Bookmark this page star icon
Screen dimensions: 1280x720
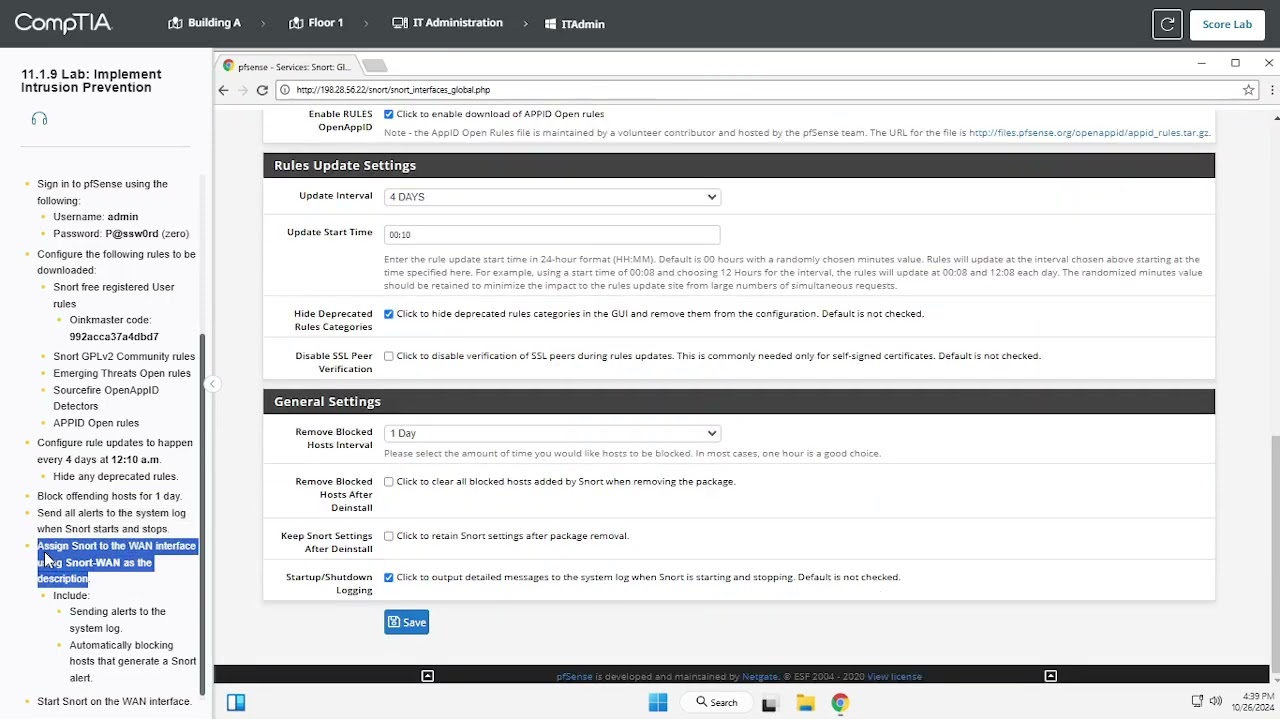tap(1248, 90)
